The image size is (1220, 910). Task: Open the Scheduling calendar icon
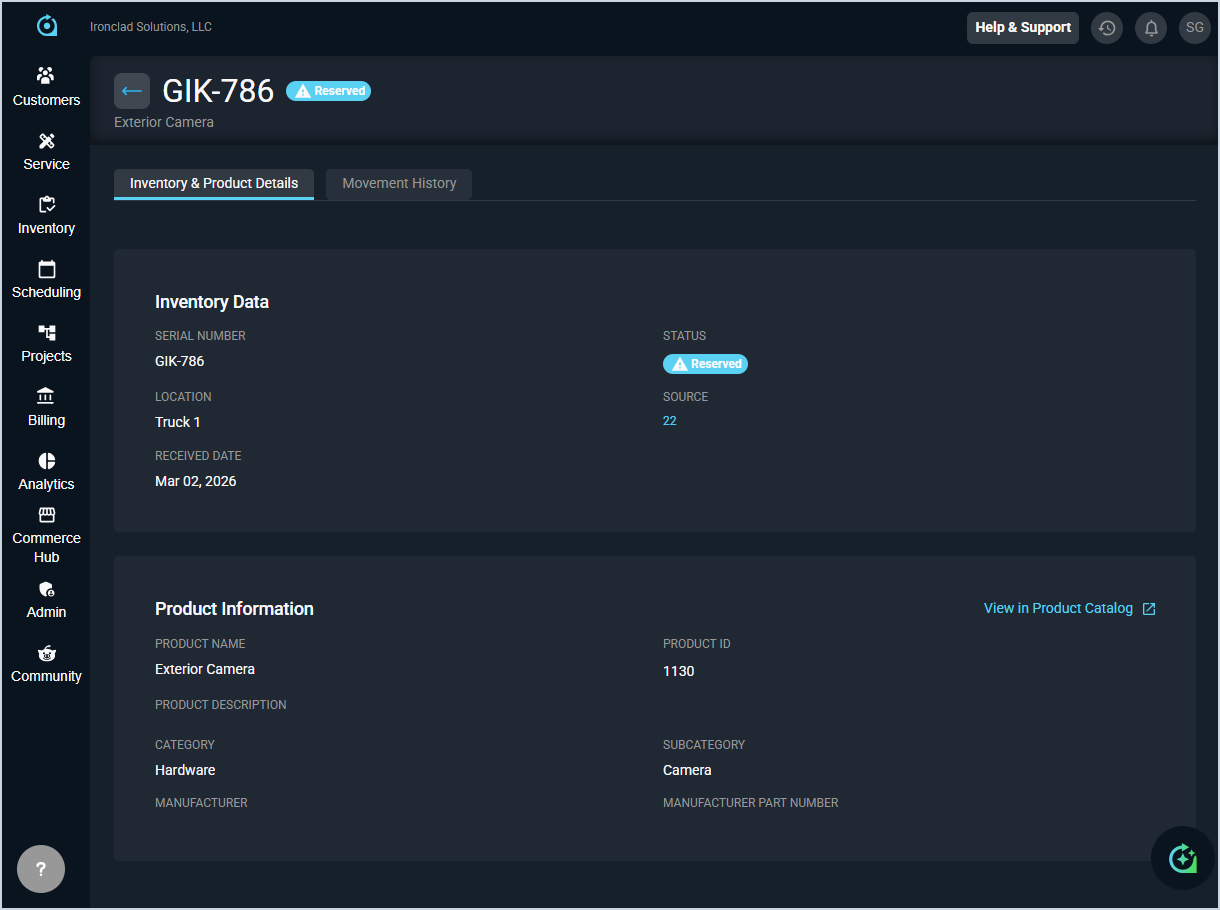pyautogui.click(x=46, y=268)
